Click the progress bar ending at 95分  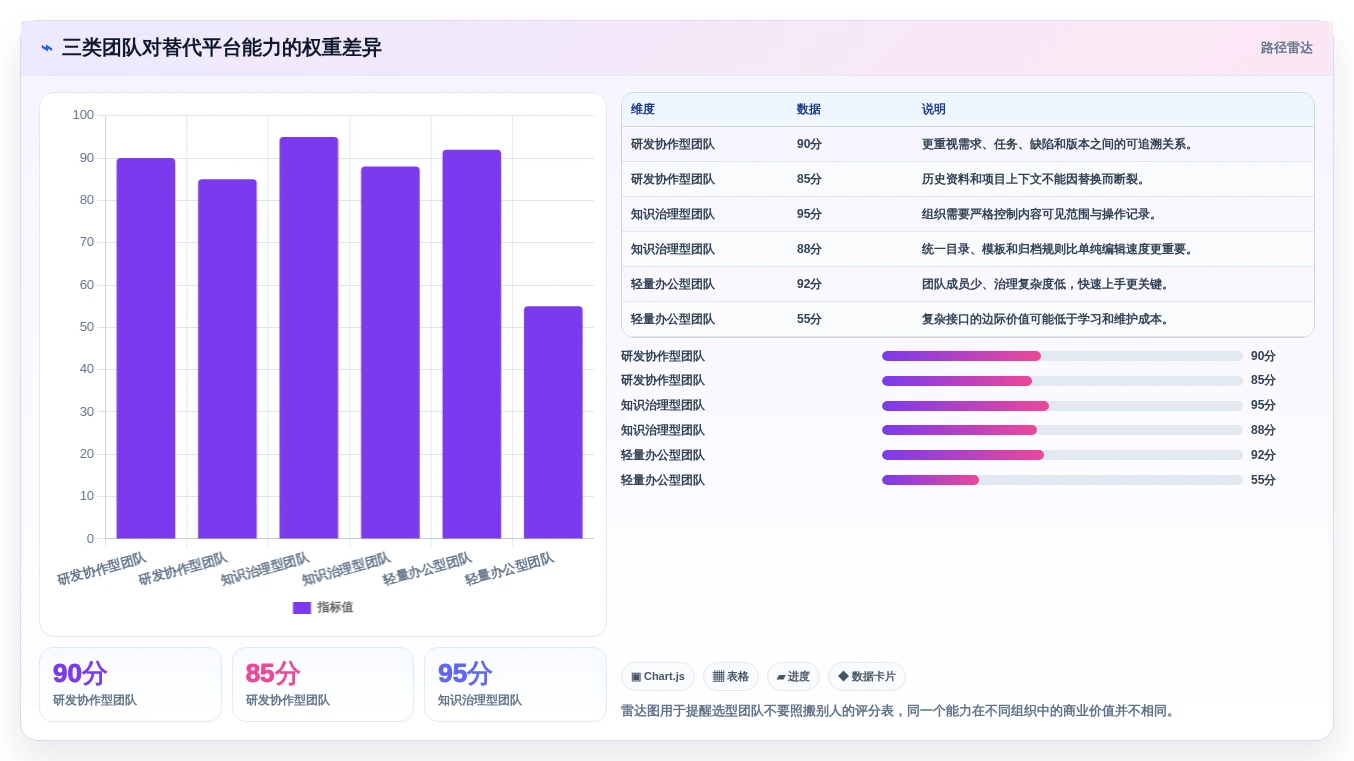1062,406
